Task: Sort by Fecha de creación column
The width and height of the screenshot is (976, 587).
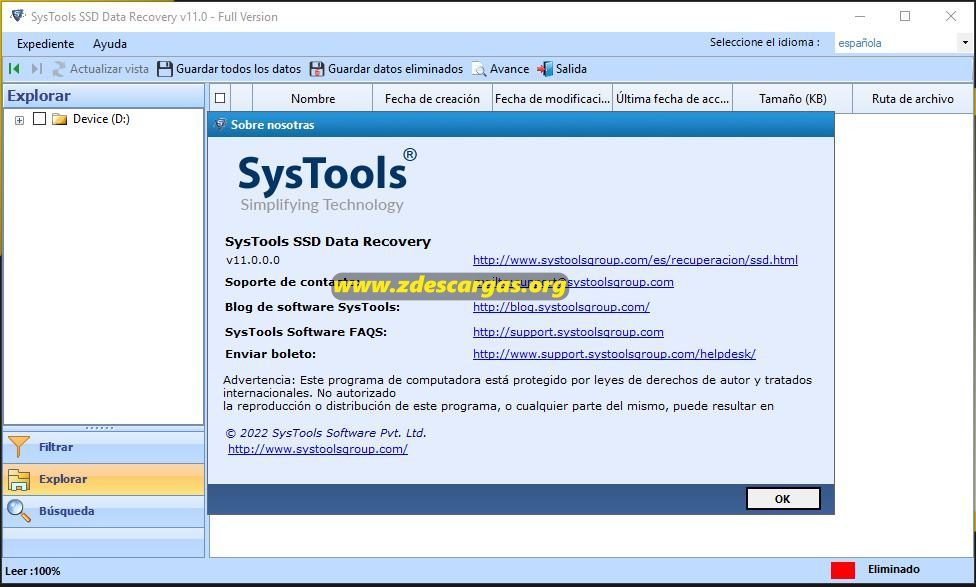Action: pyautogui.click(x=432, y=98)
